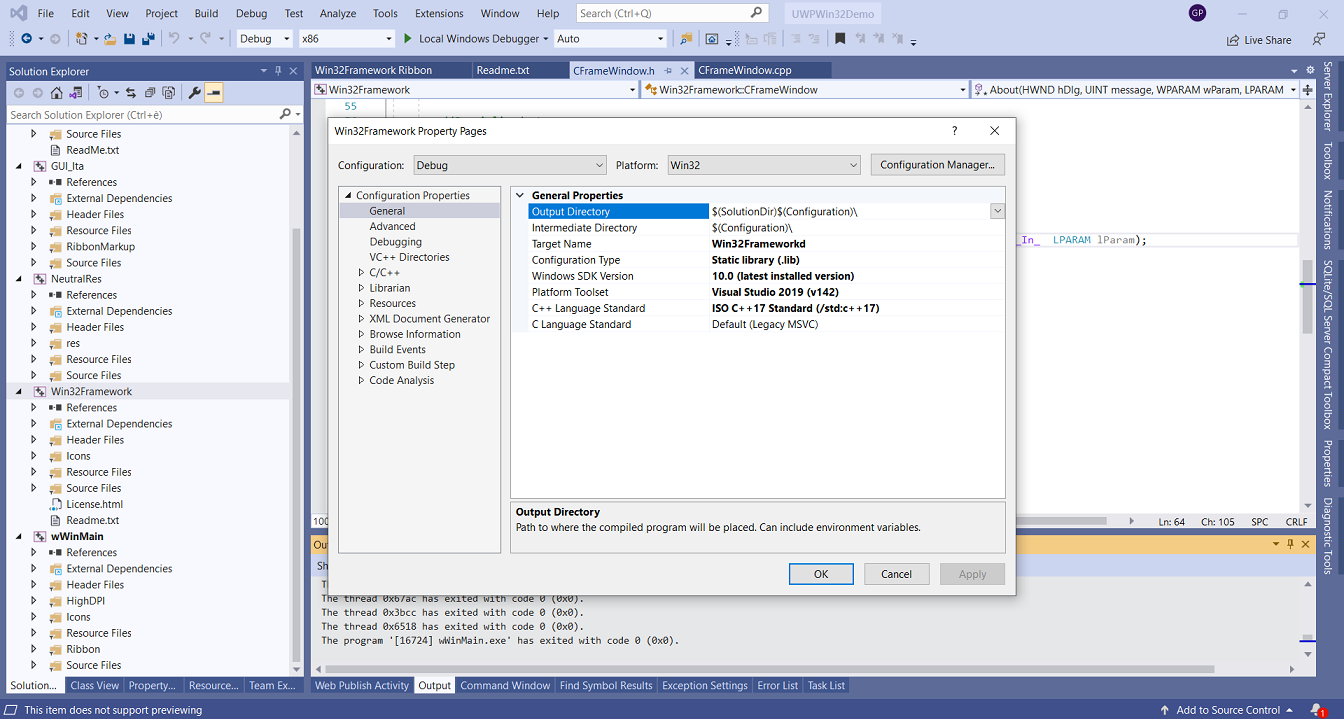Click the Save All toolbar icon

pyautogui.click(x=148, y=39)
